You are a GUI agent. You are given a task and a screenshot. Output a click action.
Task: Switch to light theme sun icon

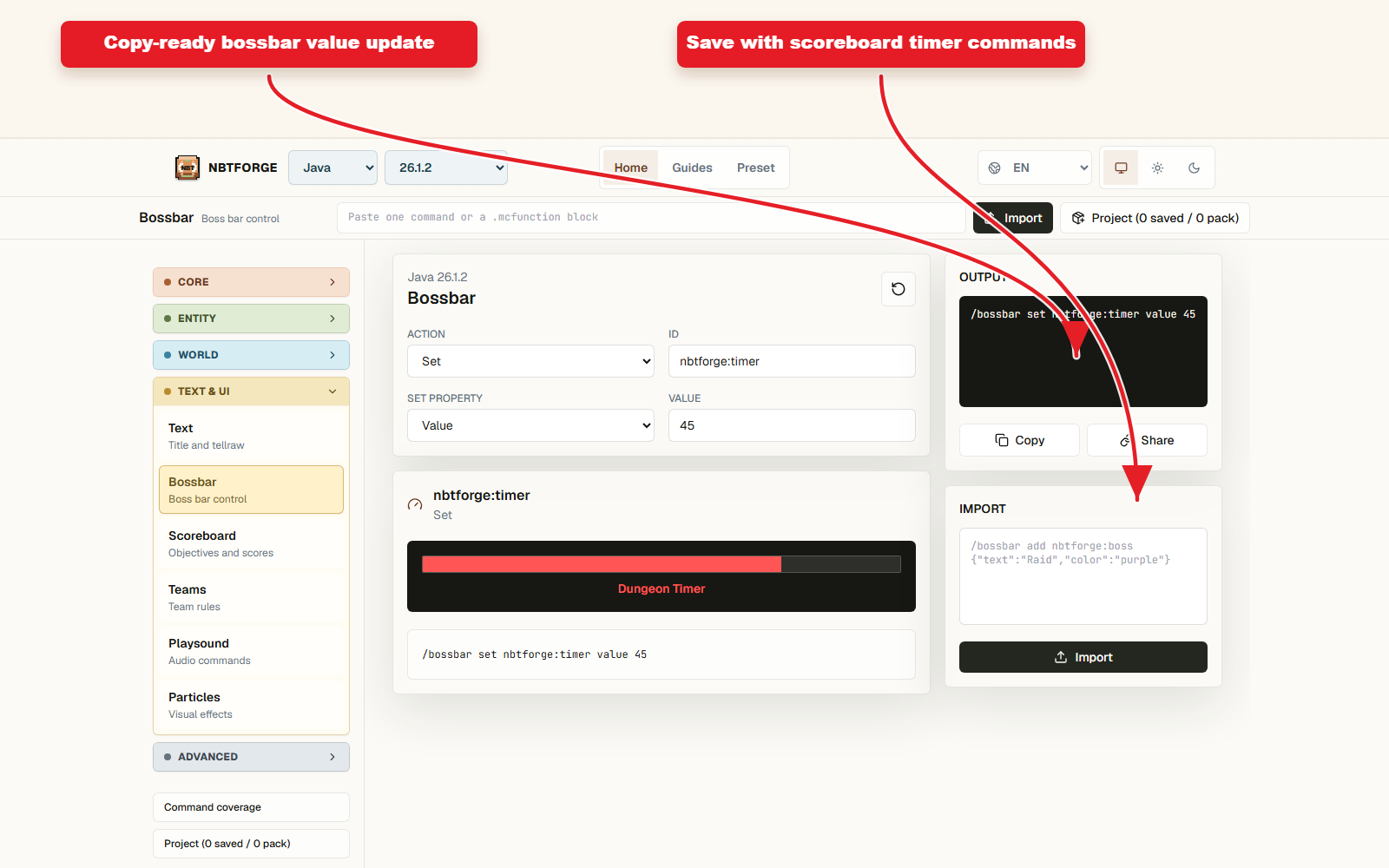[x=1157, y=168]
